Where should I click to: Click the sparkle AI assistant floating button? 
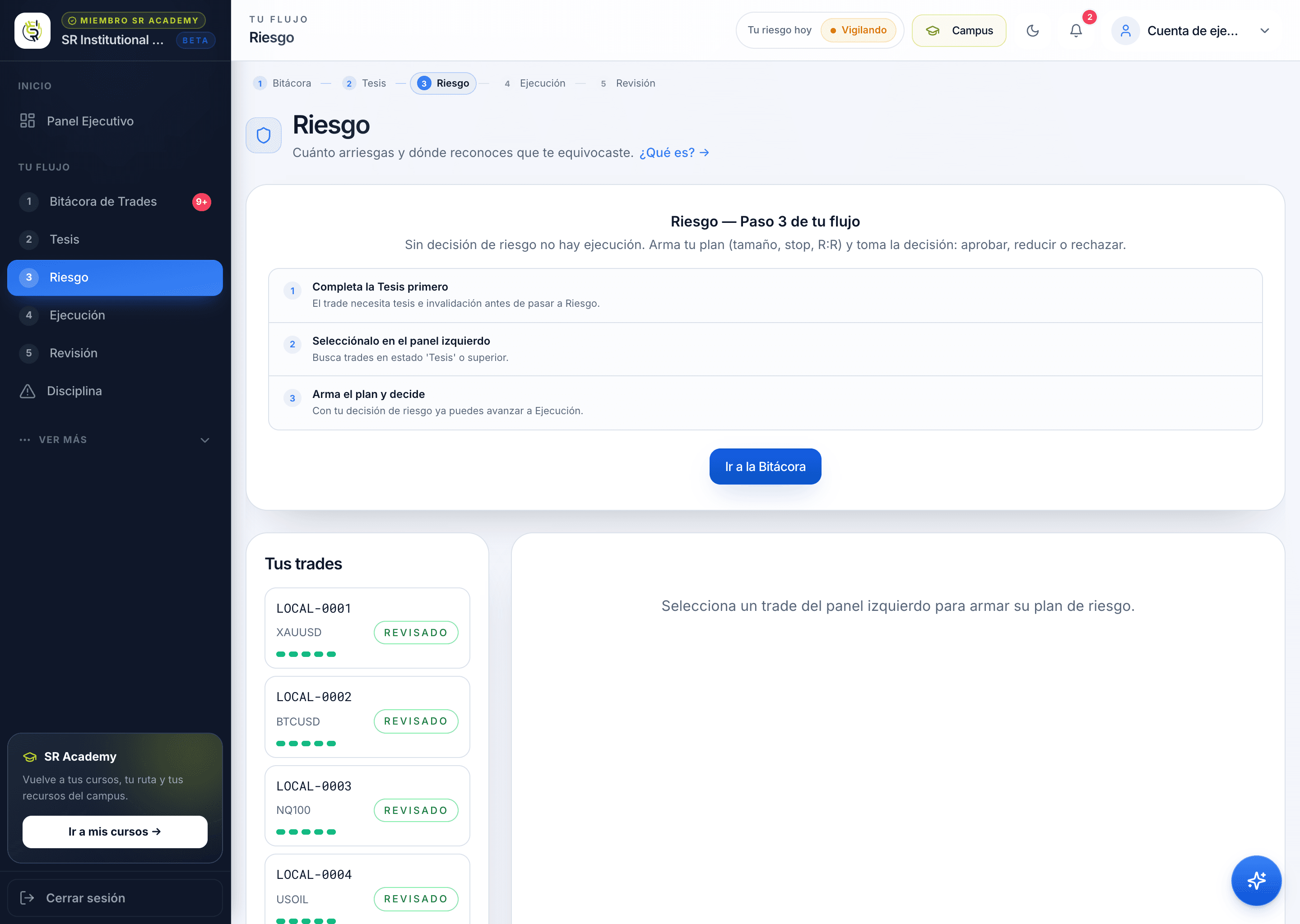point(1256,880)
